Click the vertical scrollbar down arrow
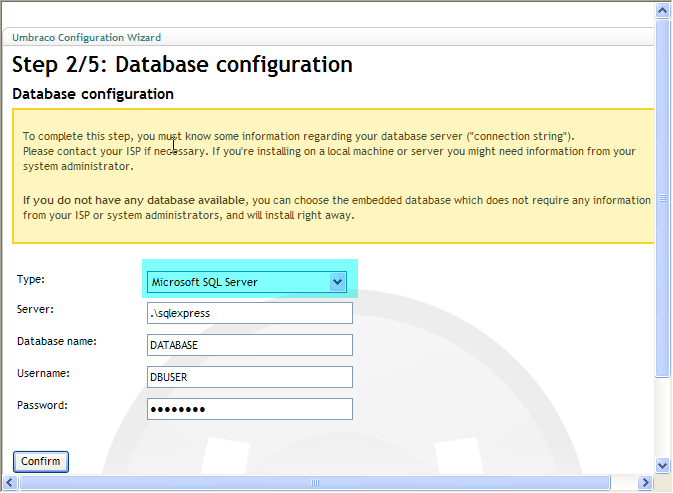Image resolution: width=673 pixels, height=493 pixels. pos(663,465)
